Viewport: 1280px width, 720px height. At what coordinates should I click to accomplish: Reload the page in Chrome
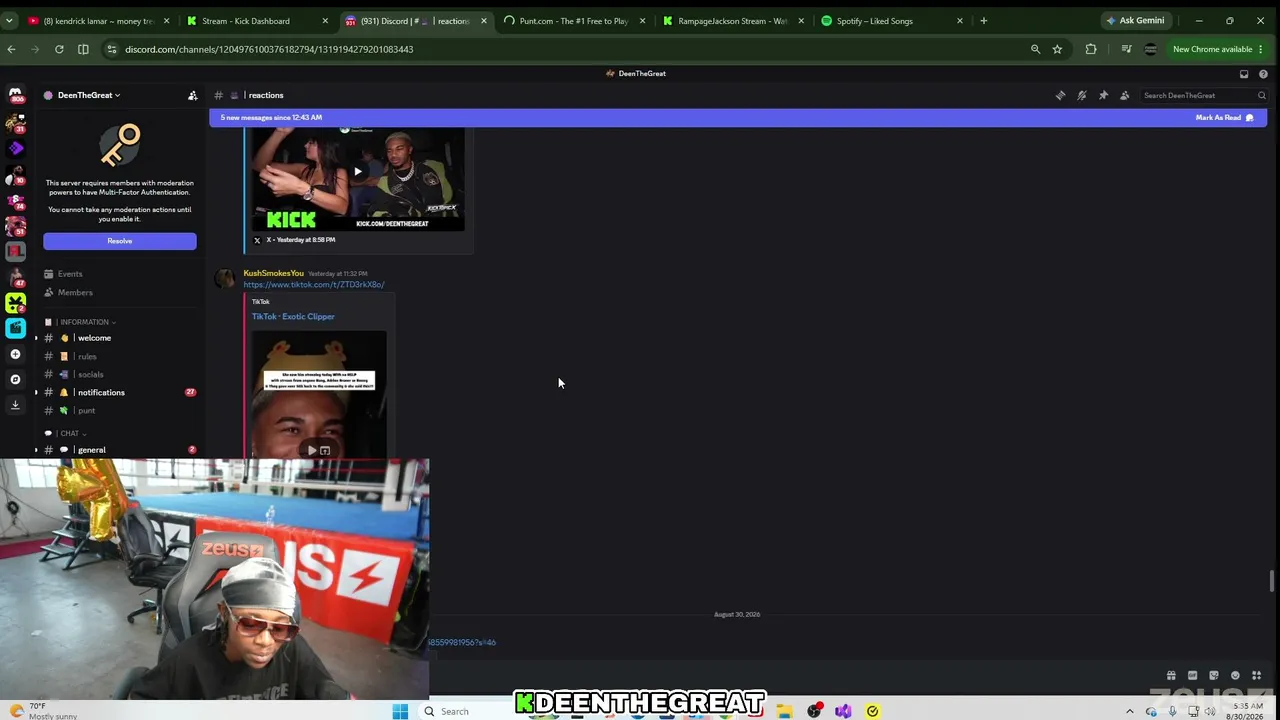(x=59, y=49)
